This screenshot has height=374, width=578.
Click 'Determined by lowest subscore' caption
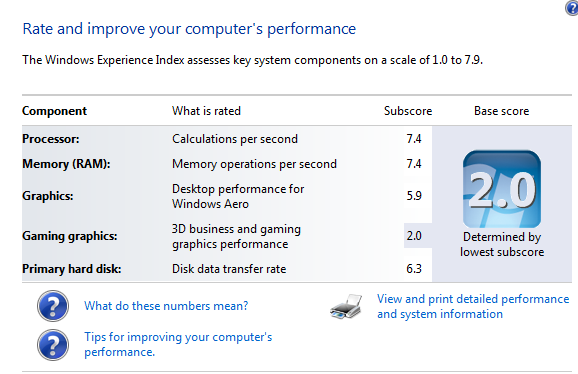pos(502,244)
